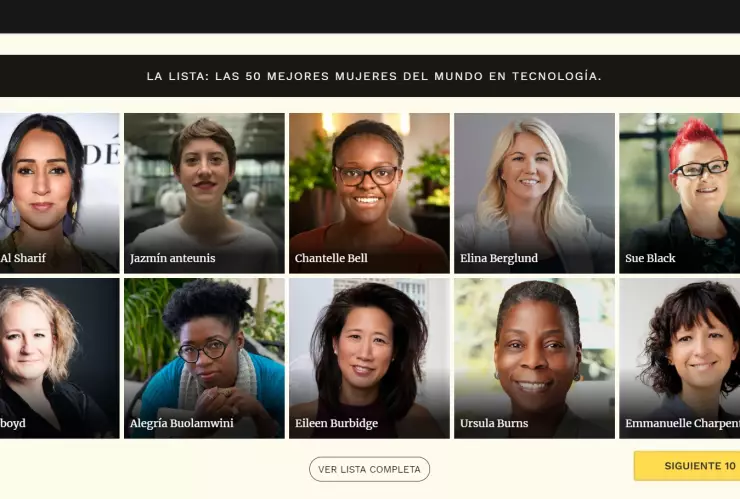Open the Ursula Burns portrait card
740x499 pixels.
pyautogui.click(x=535, y=358)
